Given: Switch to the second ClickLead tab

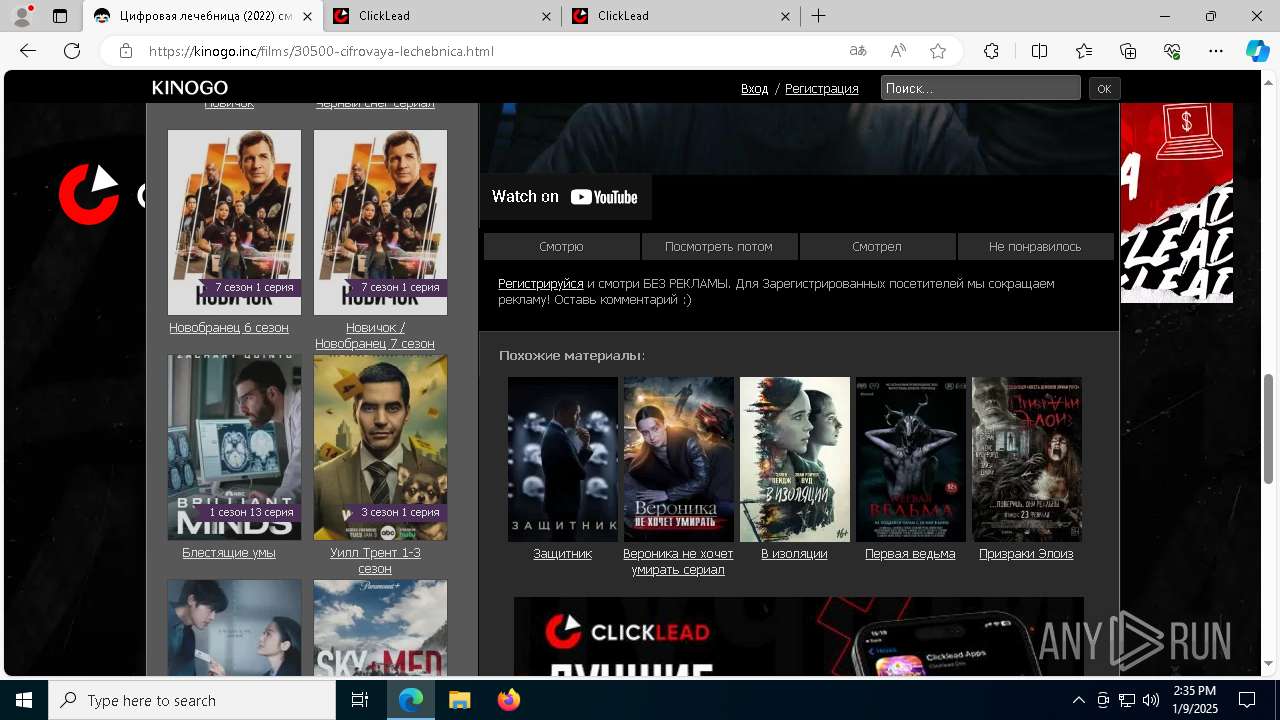Looking at the screenshot, I should coord(680,16).
